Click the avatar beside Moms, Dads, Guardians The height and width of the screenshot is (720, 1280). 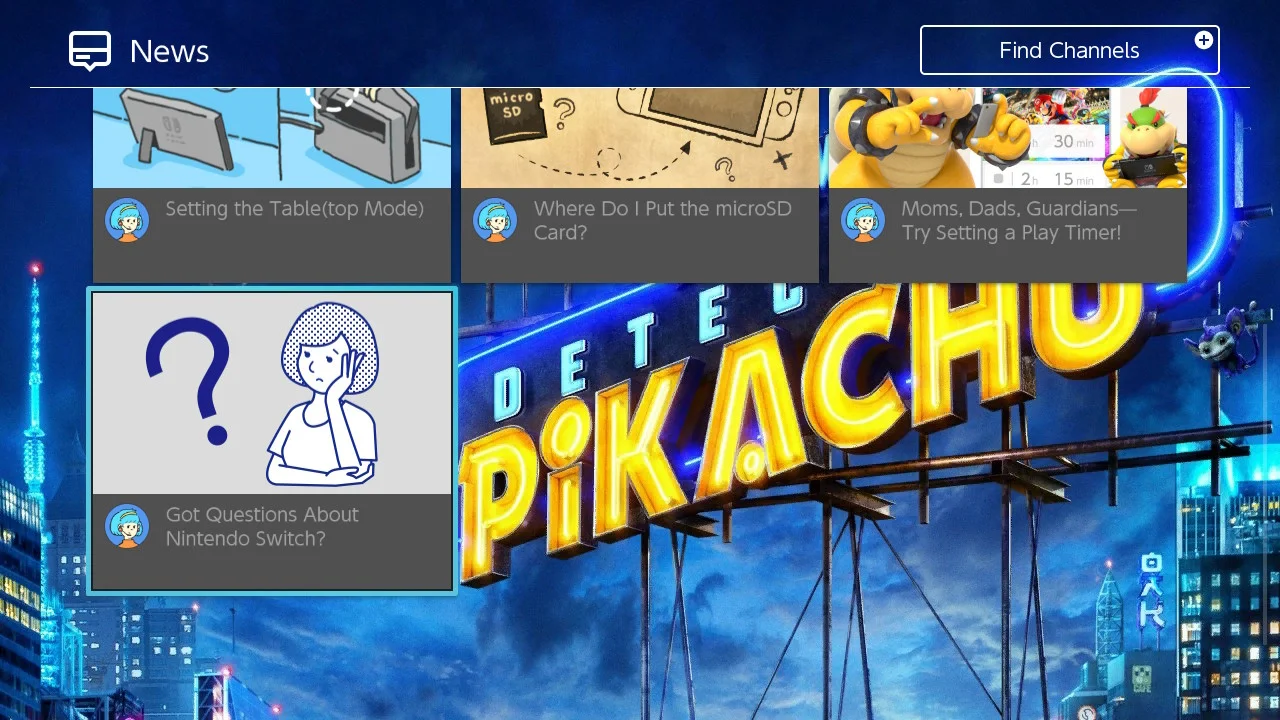(863, 220)
